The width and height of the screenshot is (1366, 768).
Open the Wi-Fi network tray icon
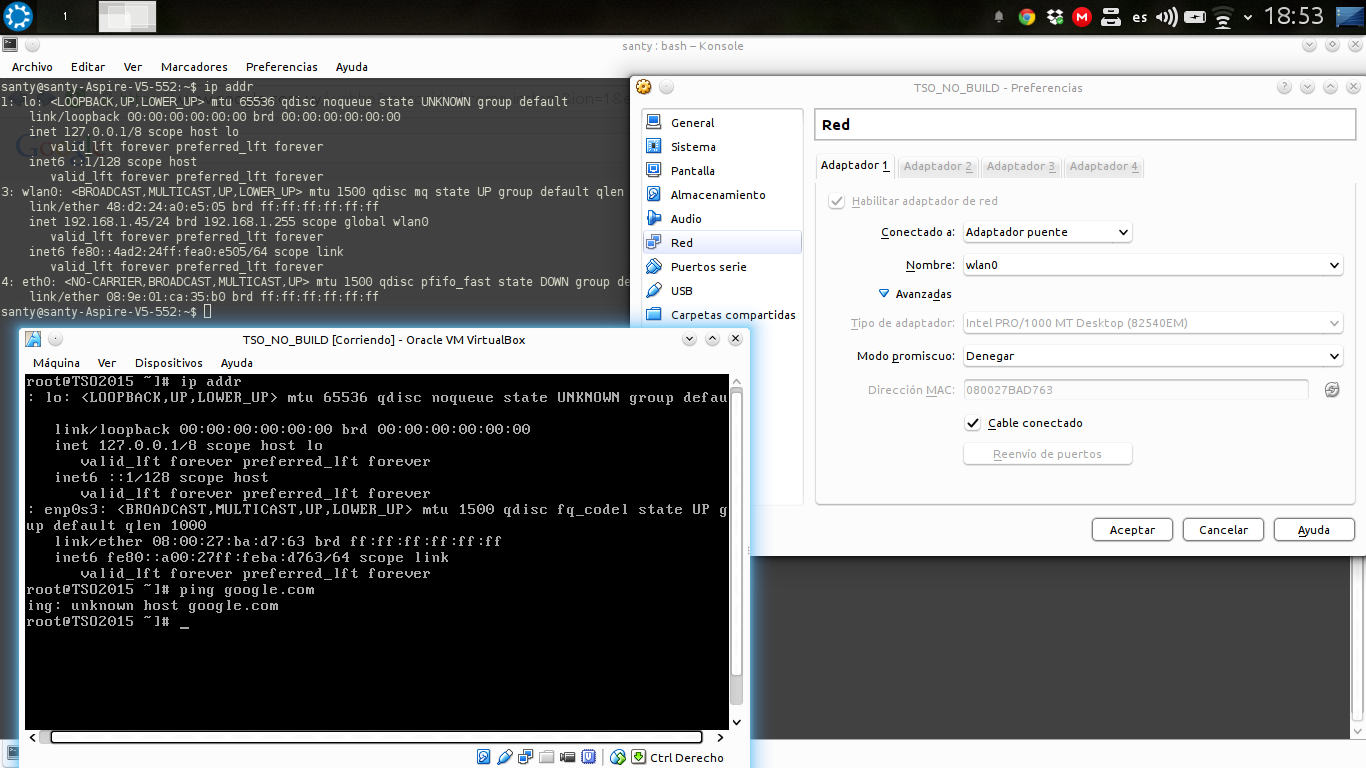point(1222,17)
